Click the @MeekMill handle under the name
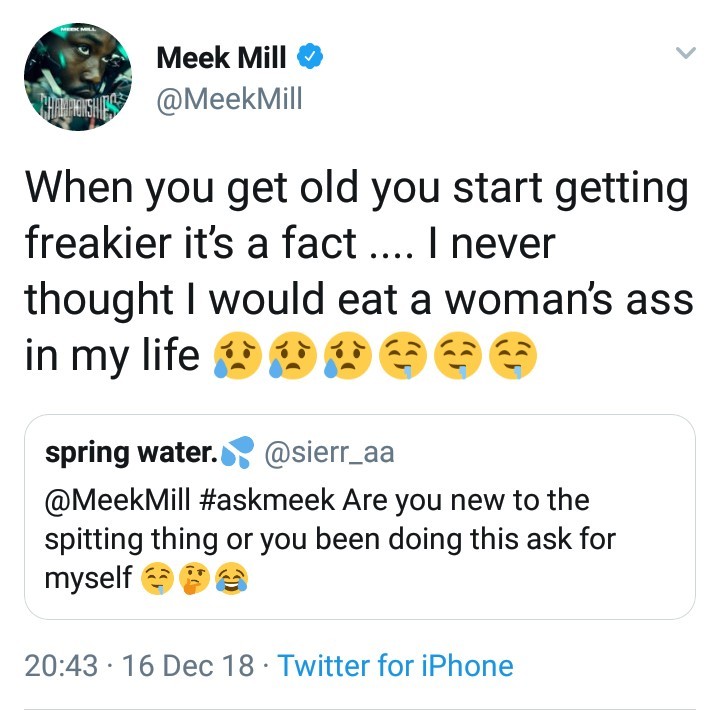 pos(229,100)
